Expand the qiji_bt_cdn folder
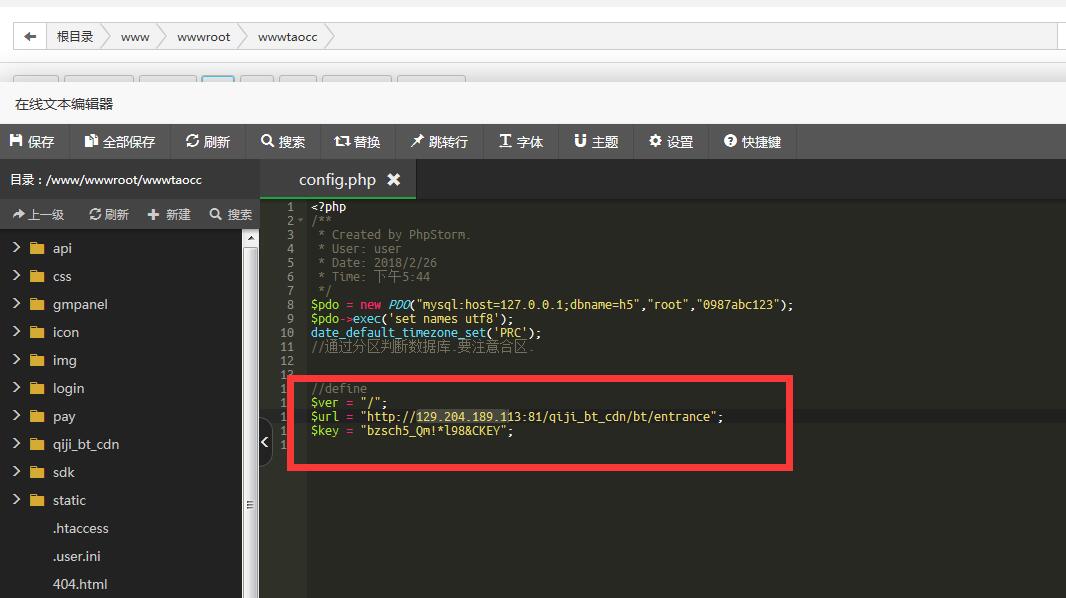The width and height of the screenshot is (1066, 598). pos(17,444)
